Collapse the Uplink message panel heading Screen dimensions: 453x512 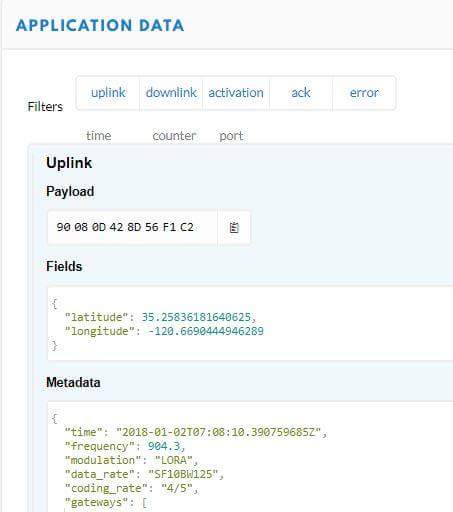[x=69, y=163]
